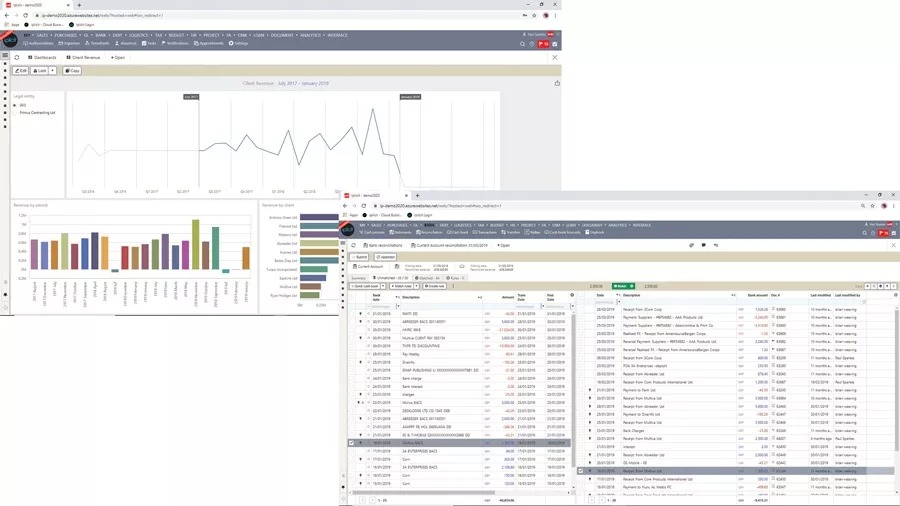Viewport: 900px width, 506px height.
Task: Click Antonio Greer Ltd revenue bar
Action: pos(319,217)
